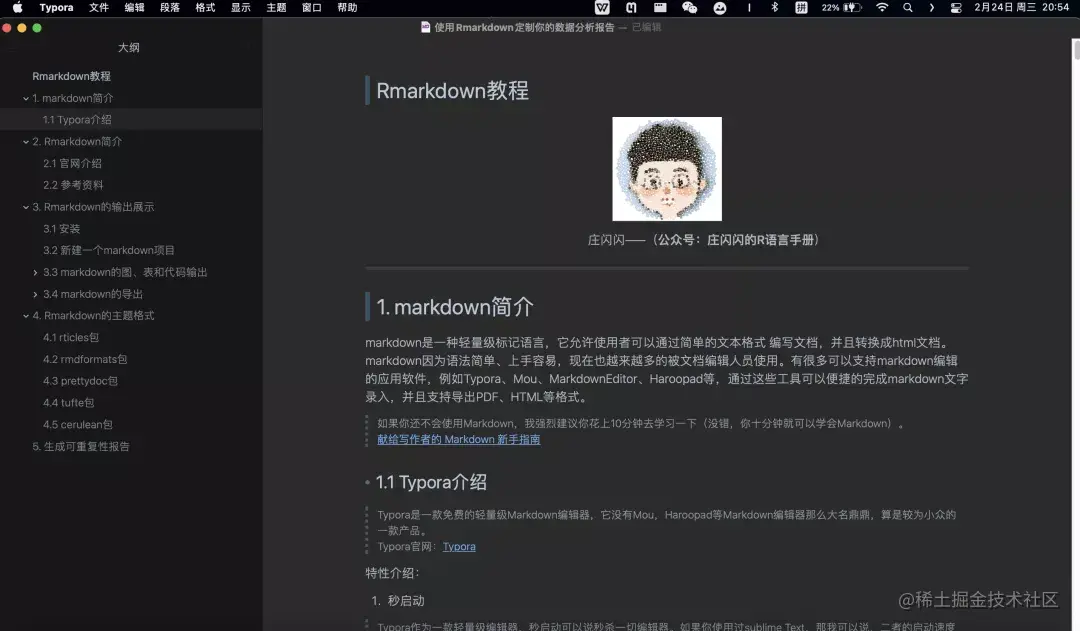Open the Typora官网 link

(x=459, y=546)
